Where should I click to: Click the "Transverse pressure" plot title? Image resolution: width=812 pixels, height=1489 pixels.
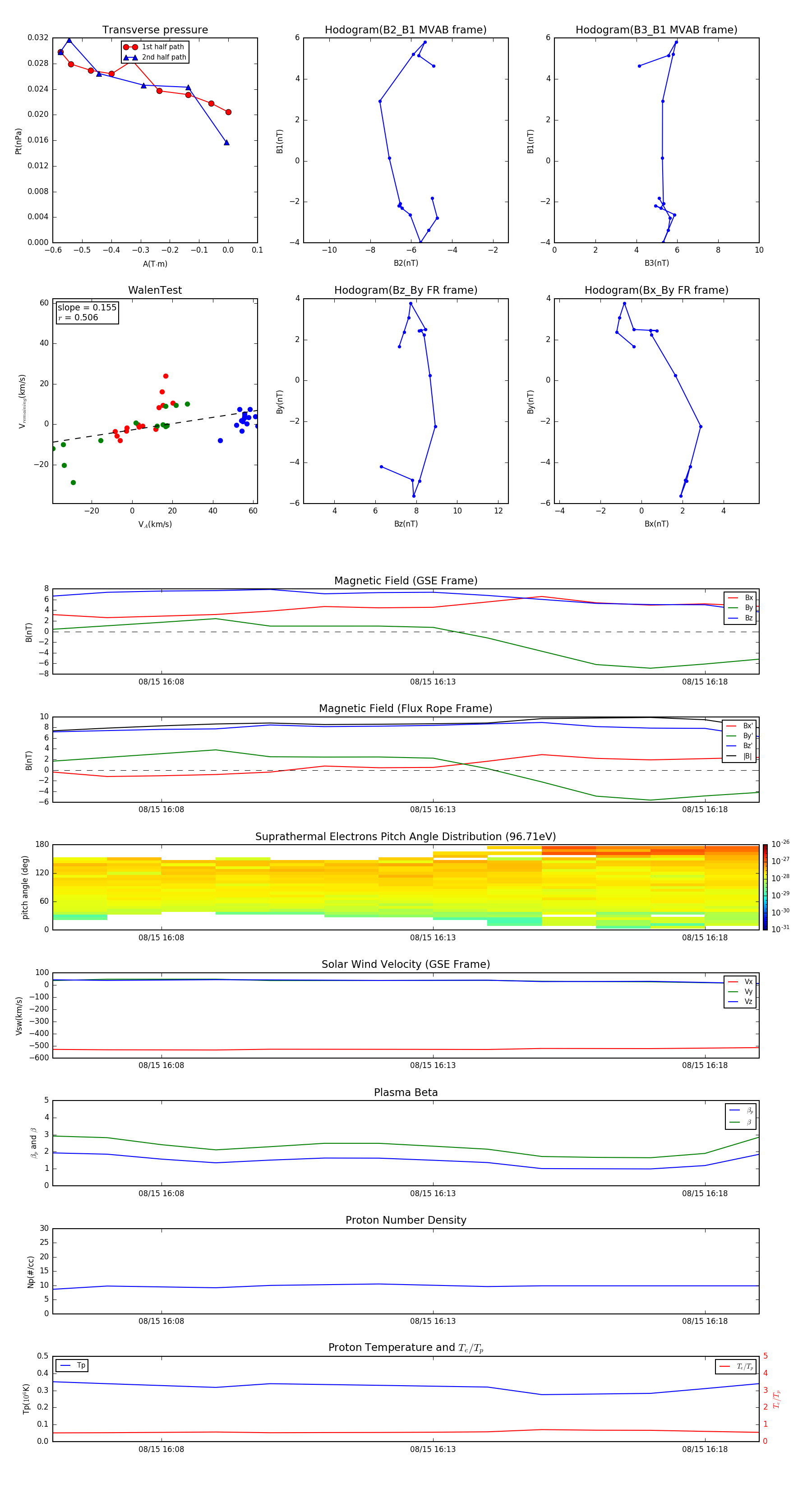click(155, 30)
